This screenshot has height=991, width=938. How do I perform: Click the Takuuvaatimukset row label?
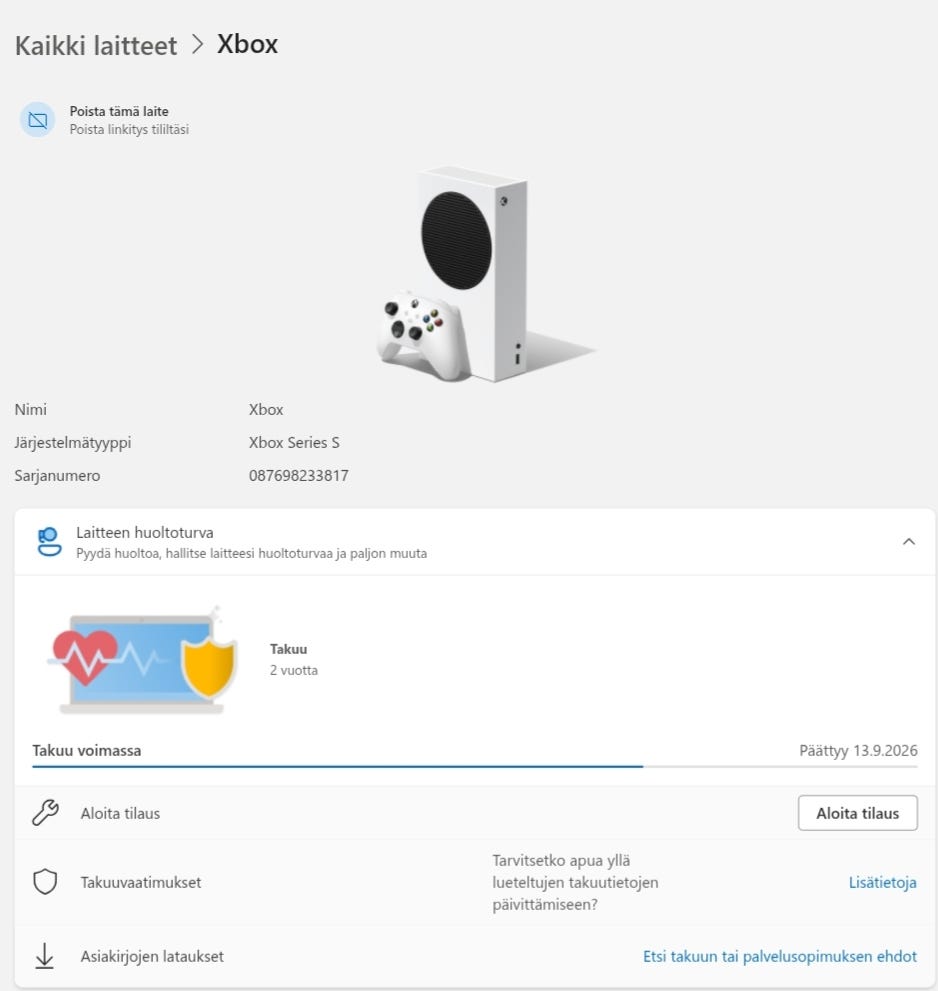click(x=141, y=882)
